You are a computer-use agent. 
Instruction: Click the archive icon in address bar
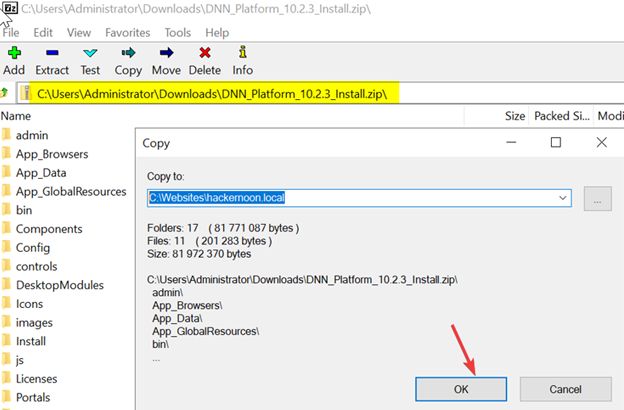pyautogui.click(x=26, y=93)
